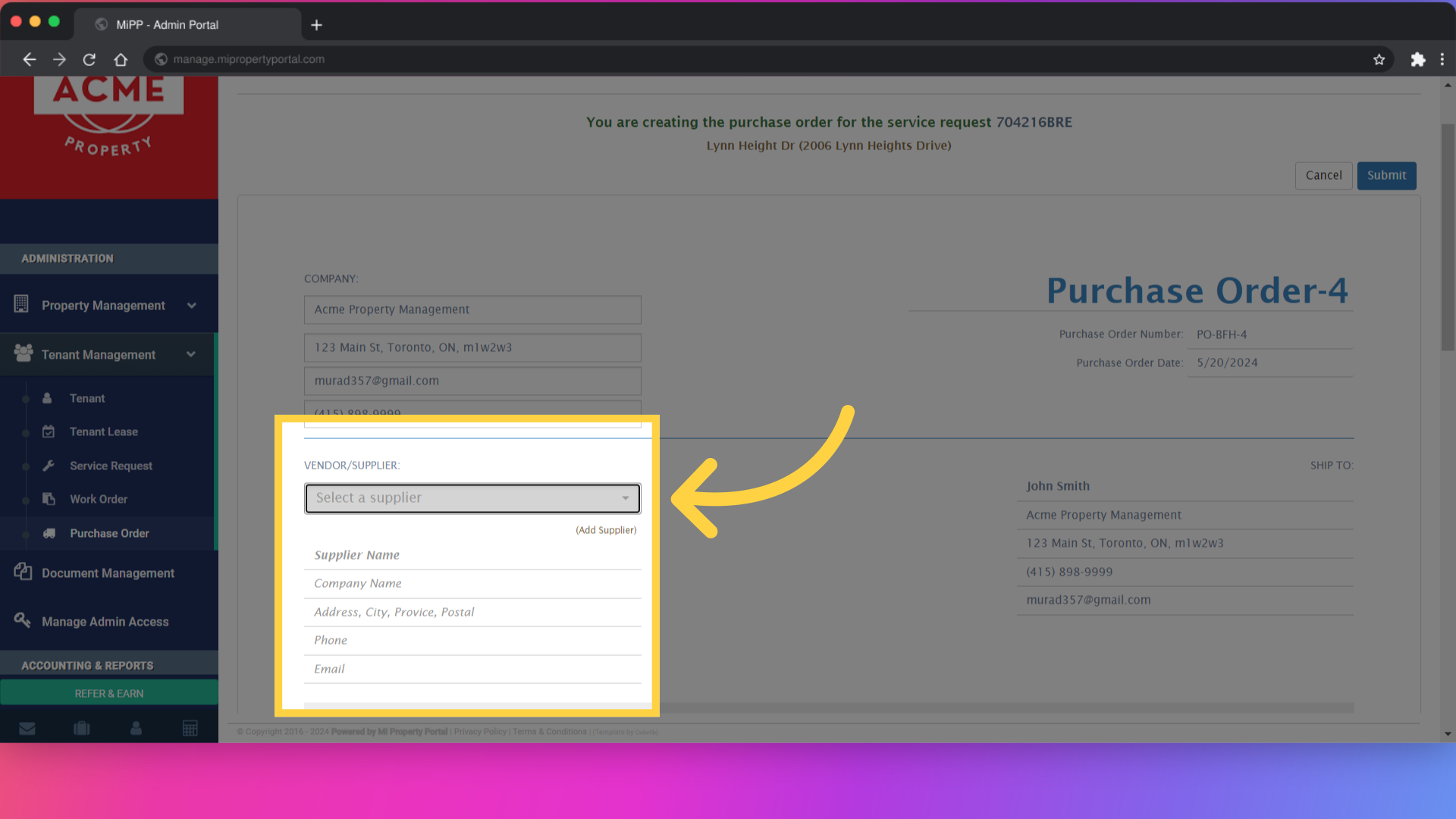Cancel creating the purchase order

coord(1323,175)
